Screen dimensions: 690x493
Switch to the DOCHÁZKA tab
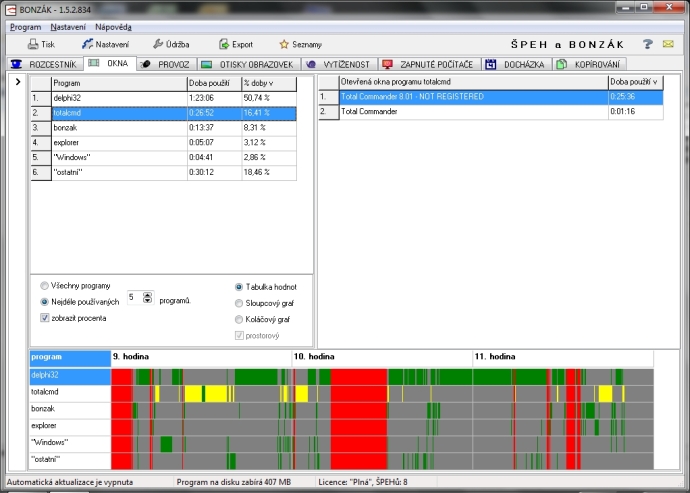517,64
